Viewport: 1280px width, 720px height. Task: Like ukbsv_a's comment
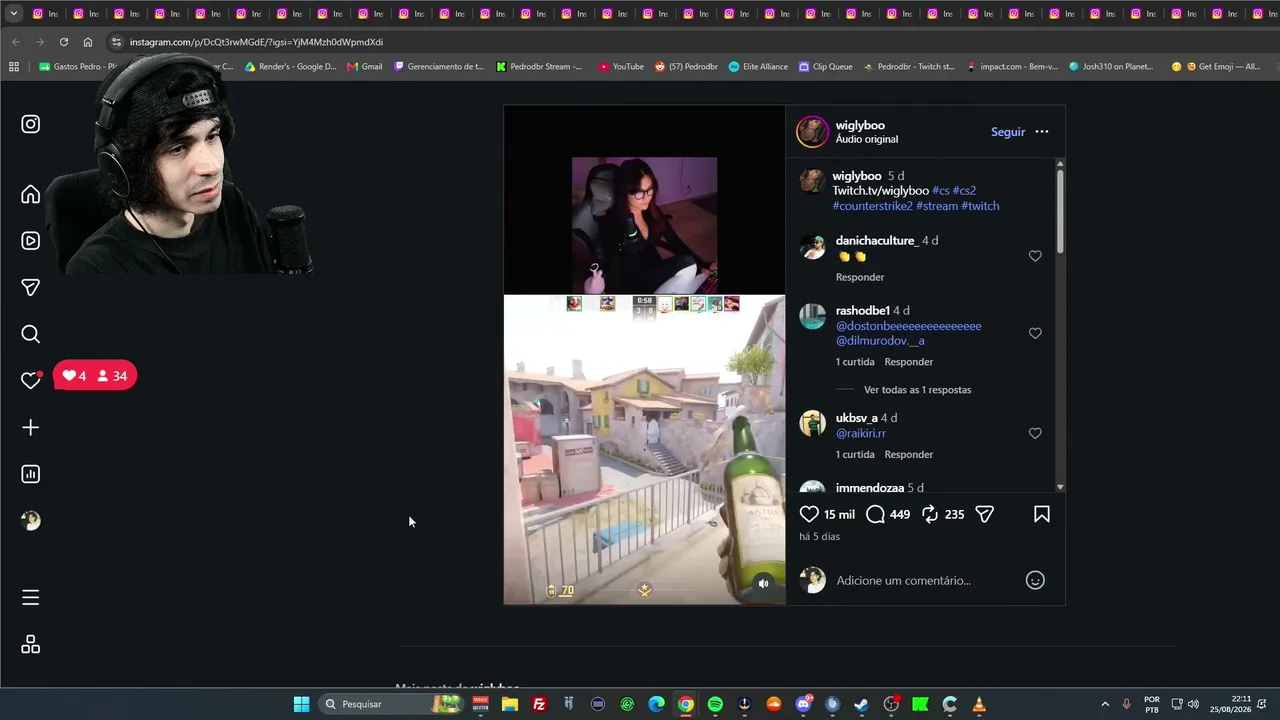tap(1035, 433)
